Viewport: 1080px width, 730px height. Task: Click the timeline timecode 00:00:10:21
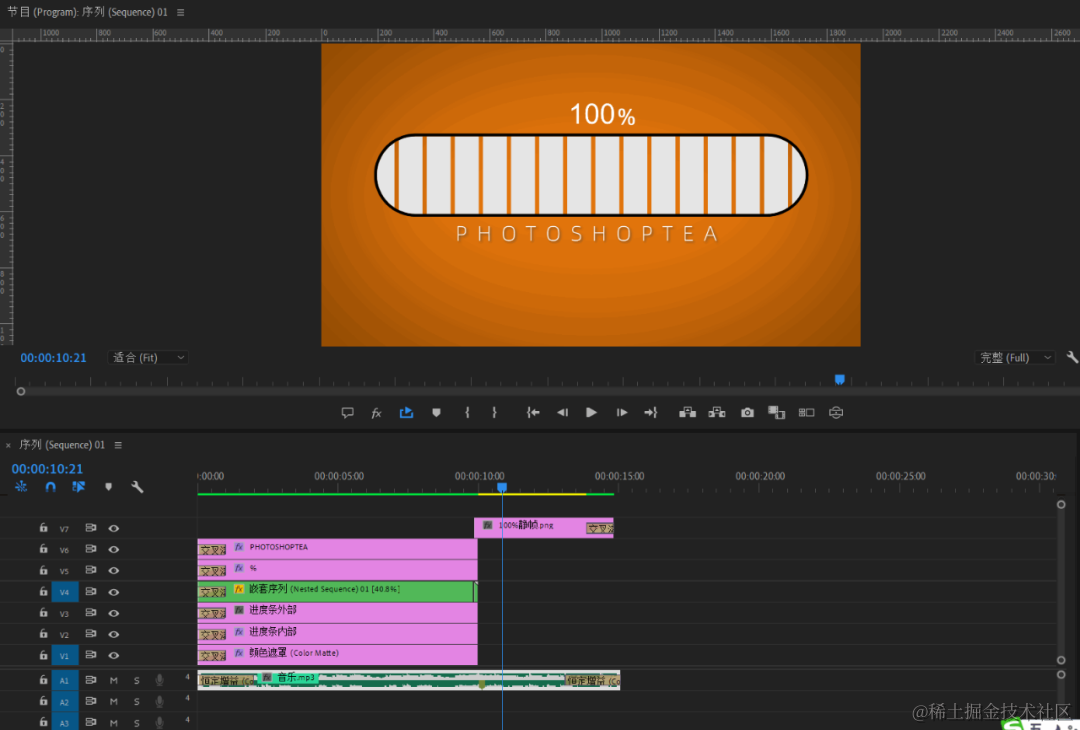47,468
